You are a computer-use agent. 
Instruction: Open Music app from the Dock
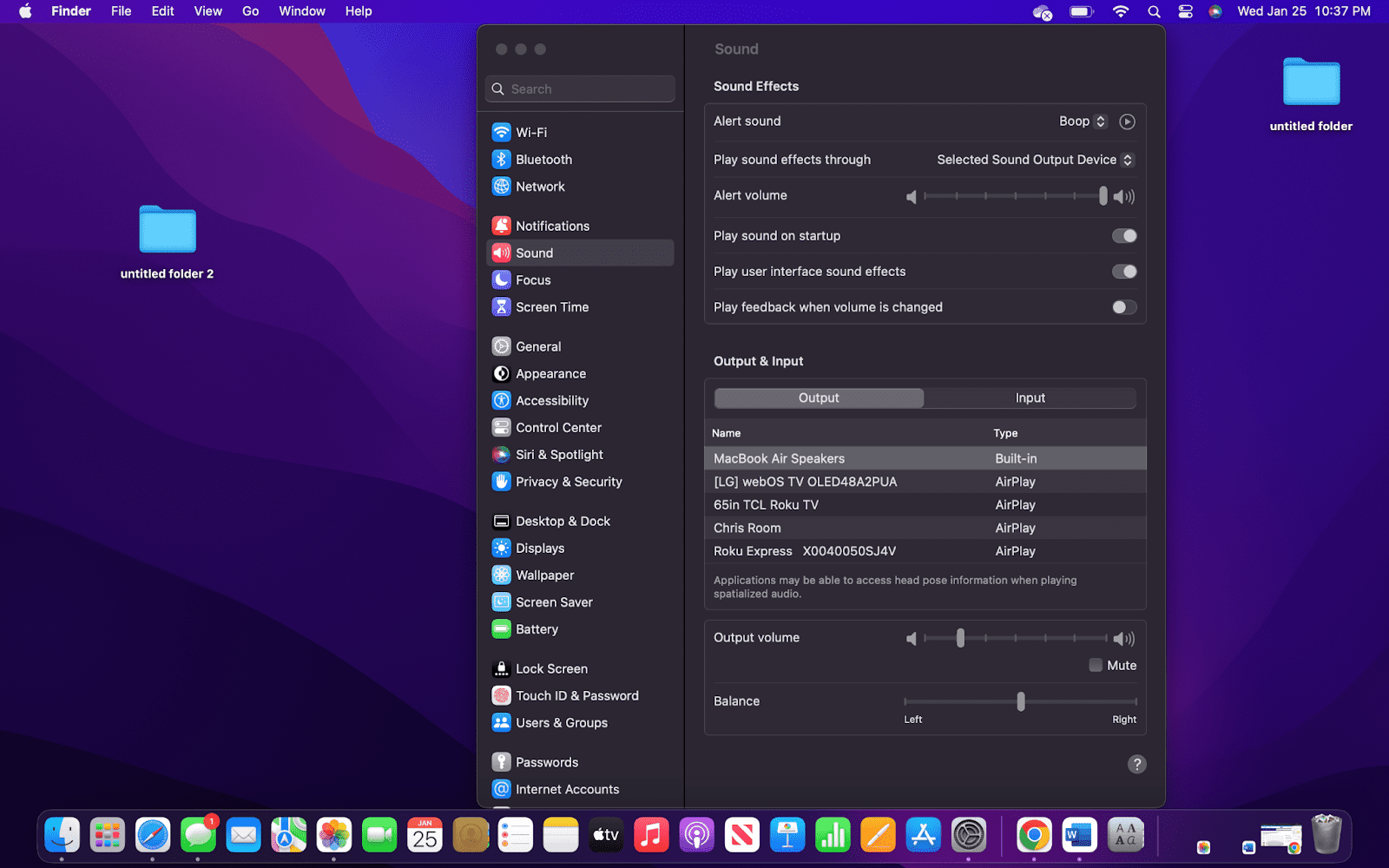pos(651,835)
